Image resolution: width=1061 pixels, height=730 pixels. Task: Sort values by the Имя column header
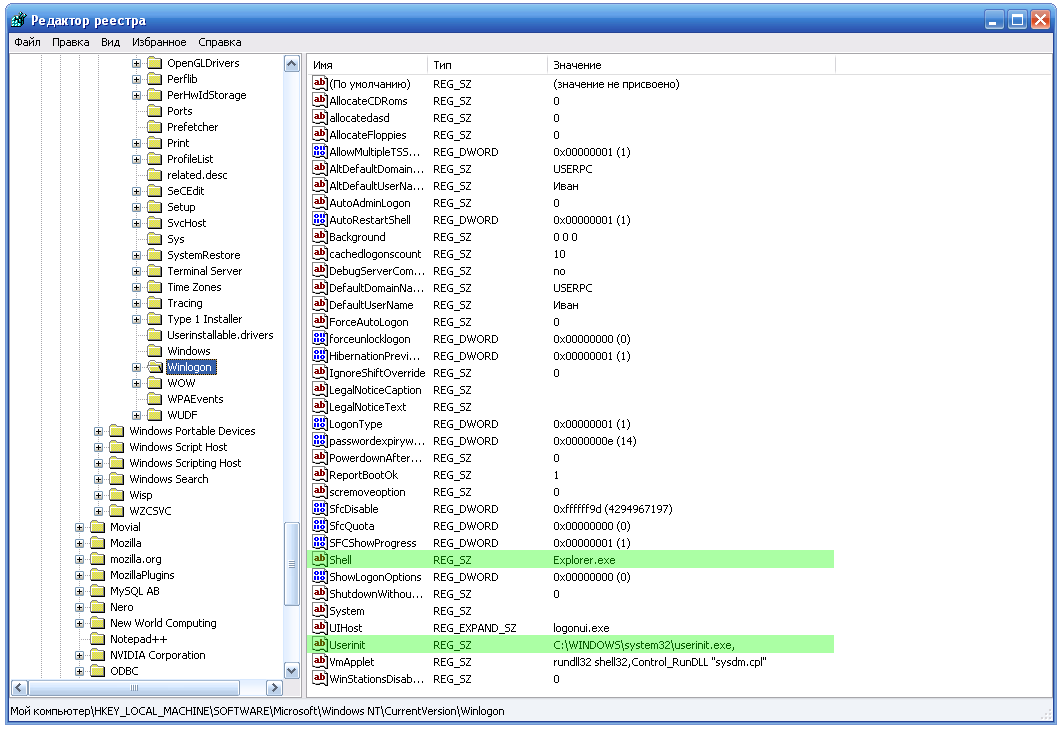click(367, 64)
